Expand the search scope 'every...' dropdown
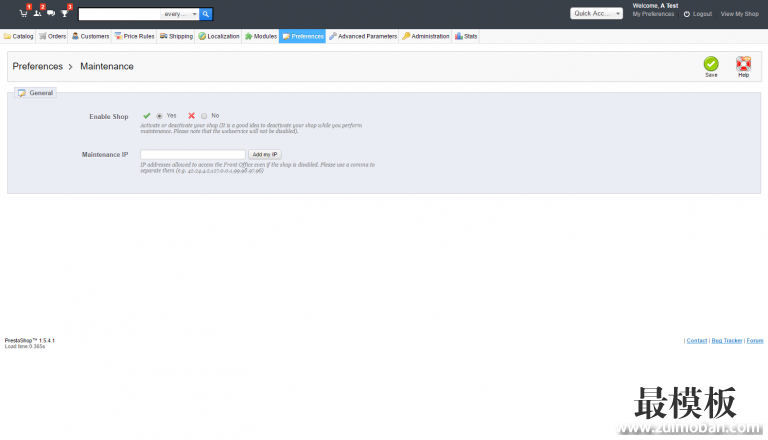 click(x=180, y=14)
